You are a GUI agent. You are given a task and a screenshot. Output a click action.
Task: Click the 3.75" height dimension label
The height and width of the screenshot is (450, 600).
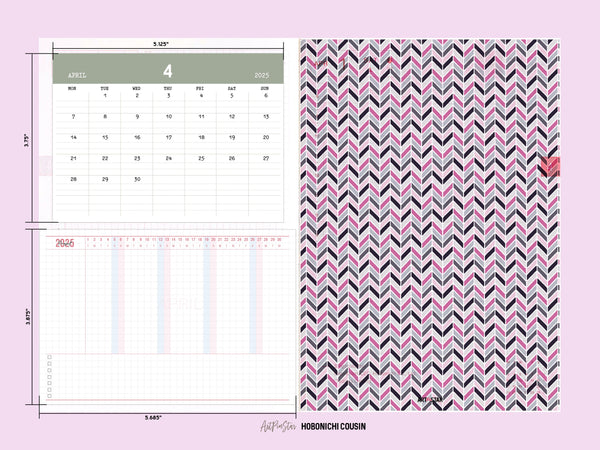coord(26,141)
